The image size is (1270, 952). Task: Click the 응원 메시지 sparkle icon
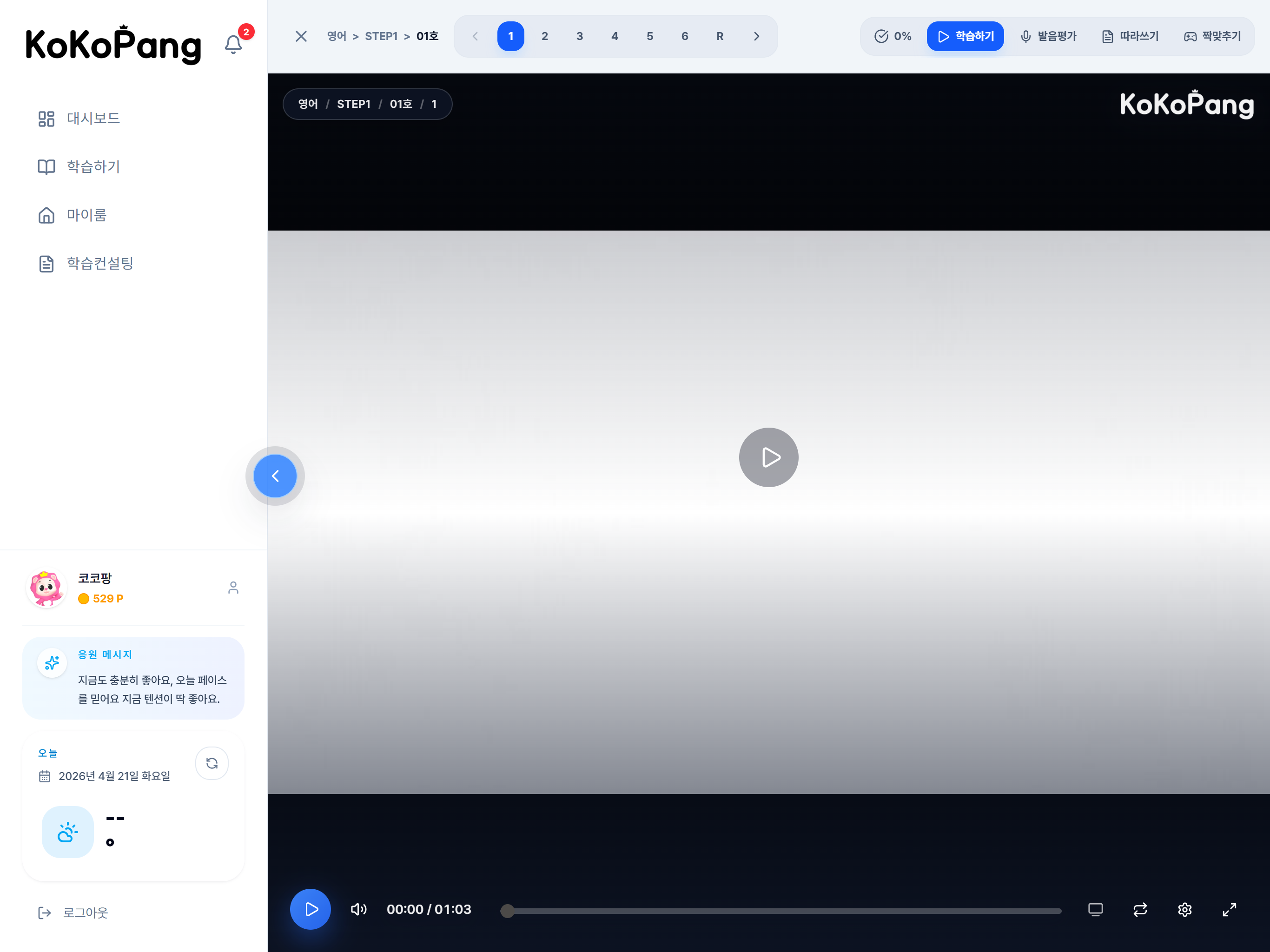click(x=52, y=663)
